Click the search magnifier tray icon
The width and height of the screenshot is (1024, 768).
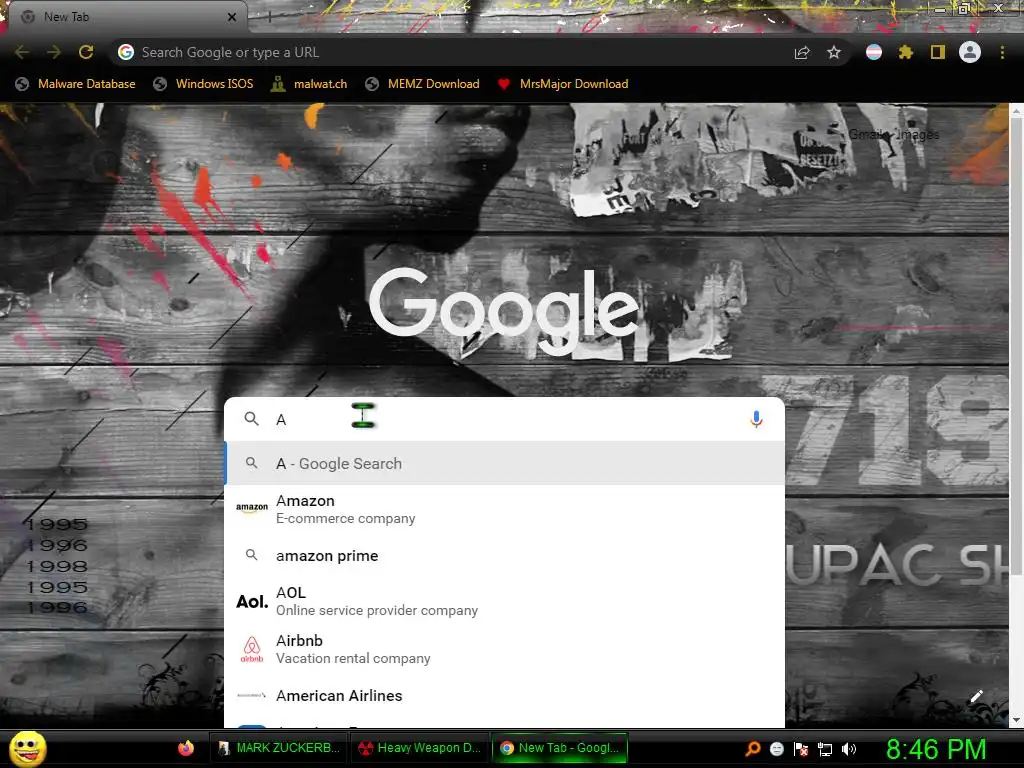click(x=753, y=748)
